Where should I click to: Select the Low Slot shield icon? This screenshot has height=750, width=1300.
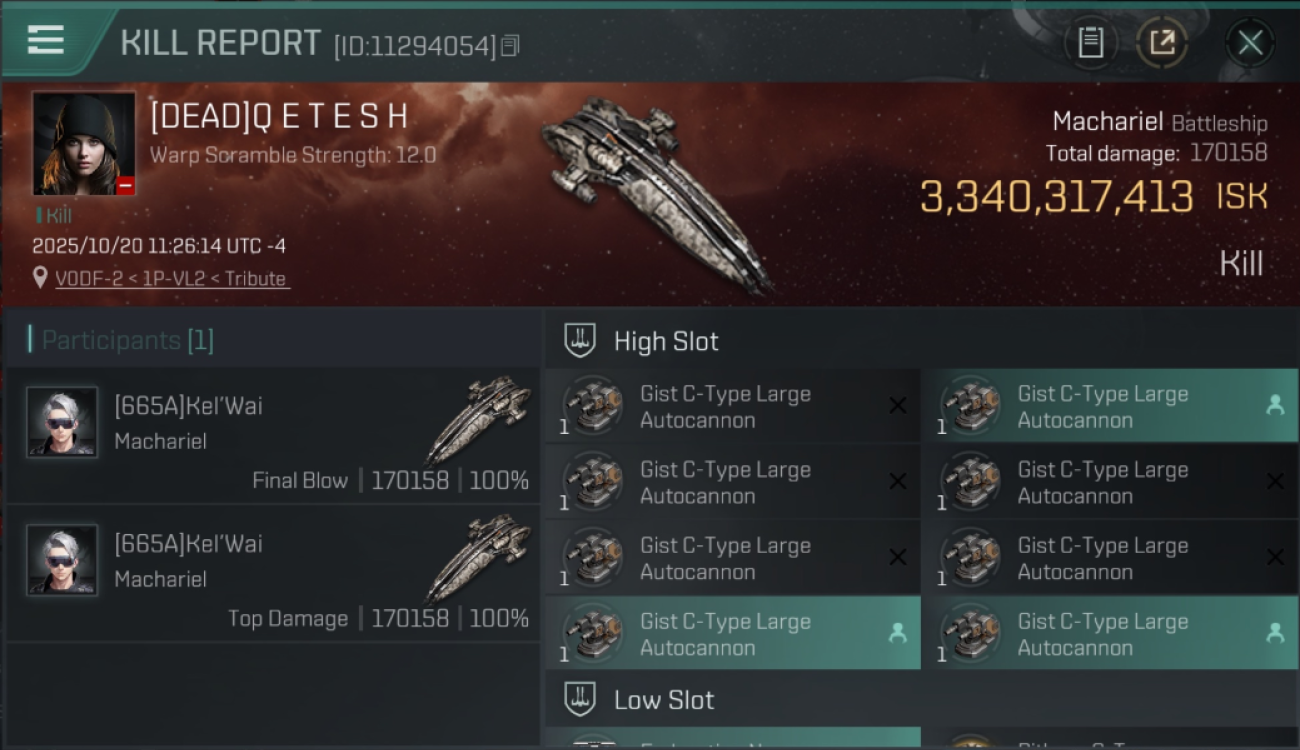pos(581,699)
